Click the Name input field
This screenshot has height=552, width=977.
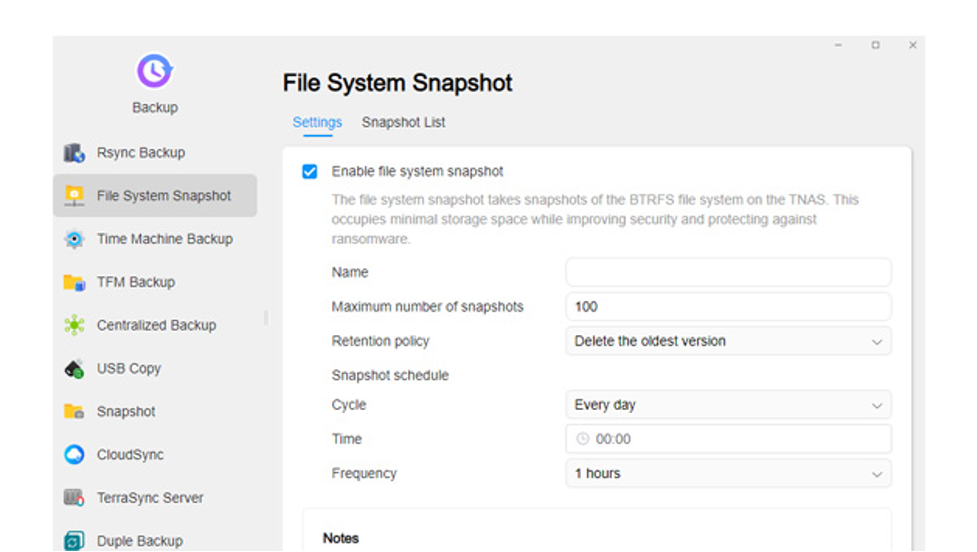click(728, 273)
